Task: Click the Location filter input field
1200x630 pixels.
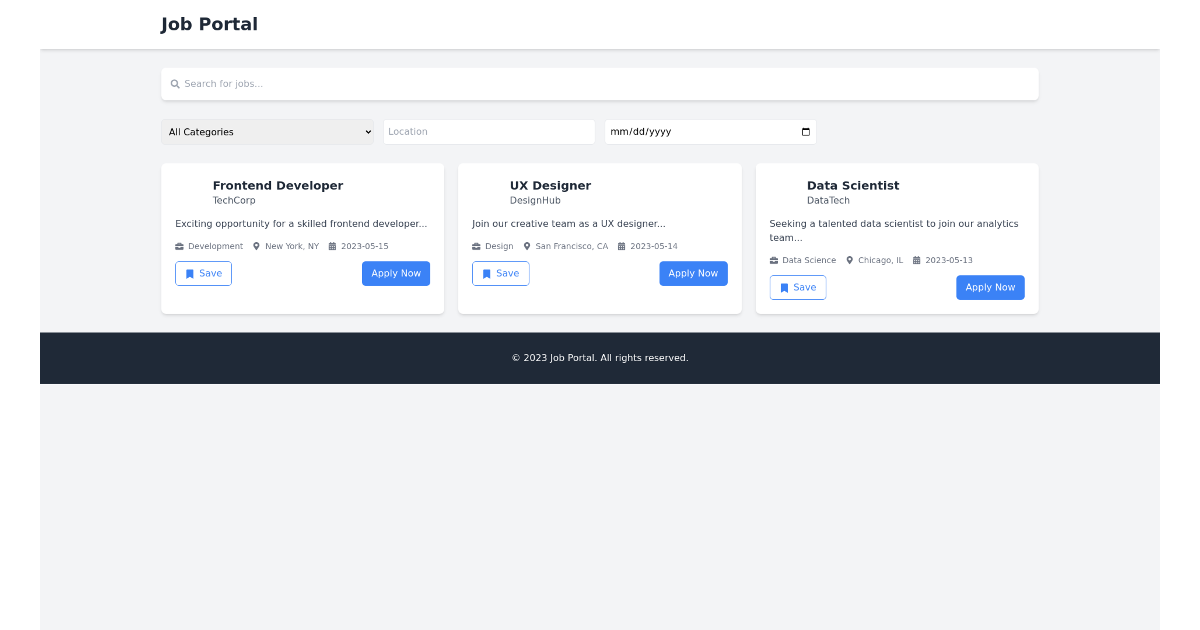Action: pyautogui.click(x=489, y=131)
